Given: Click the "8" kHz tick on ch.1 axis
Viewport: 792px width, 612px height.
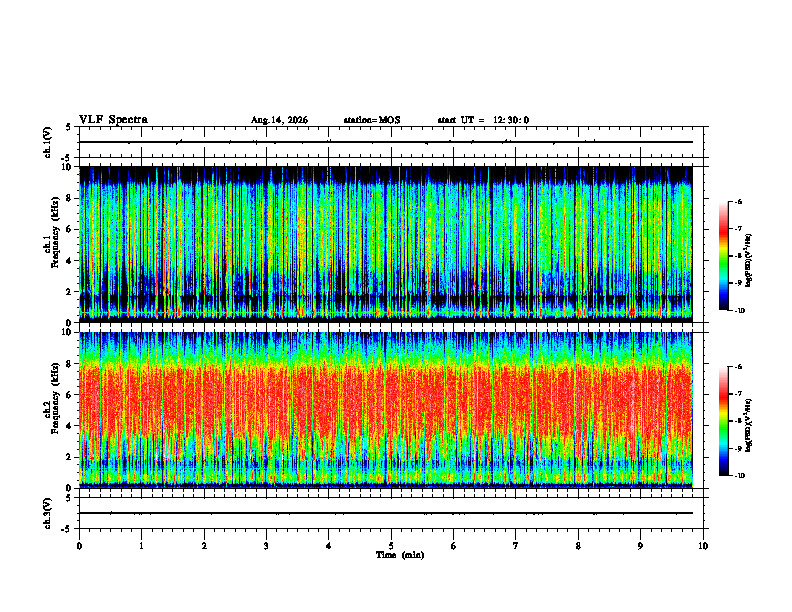Looking at the screenshot, I should 70,198.
